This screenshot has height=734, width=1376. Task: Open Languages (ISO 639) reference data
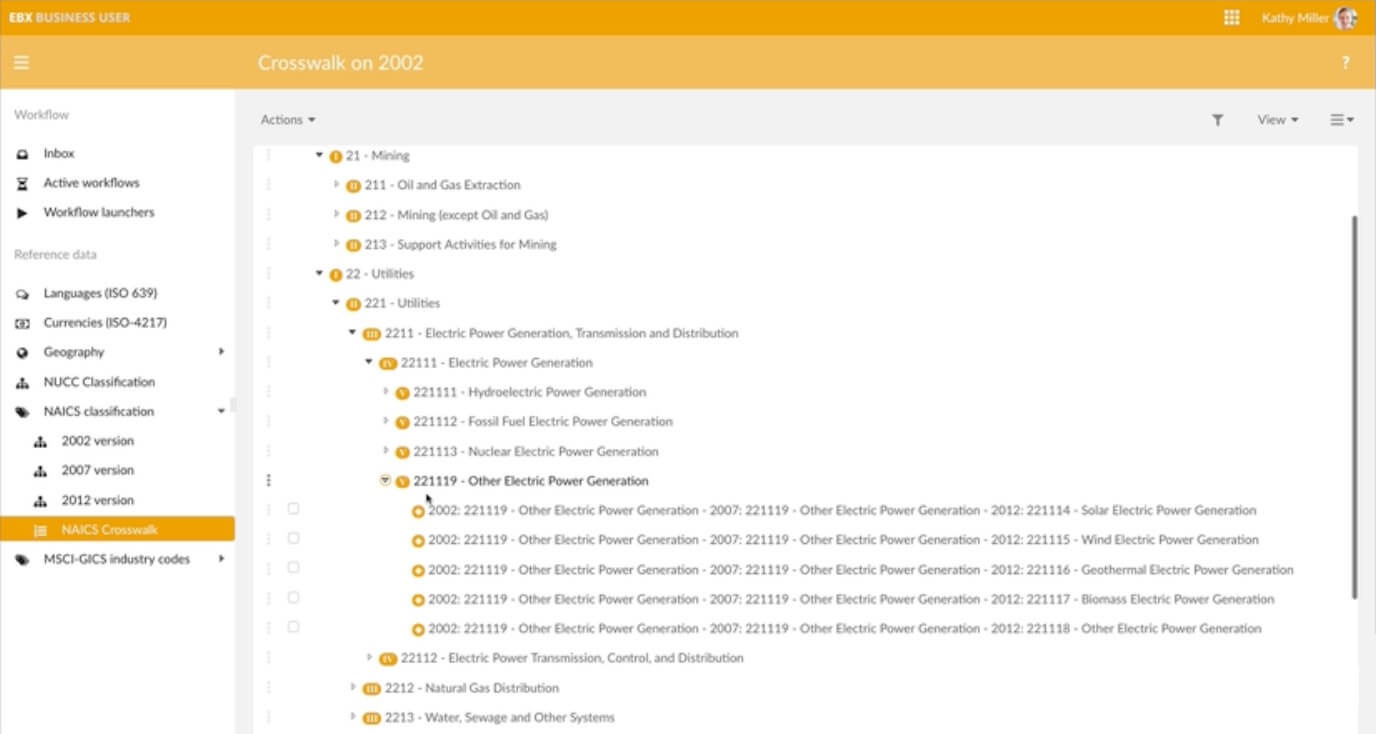(100, 293)
